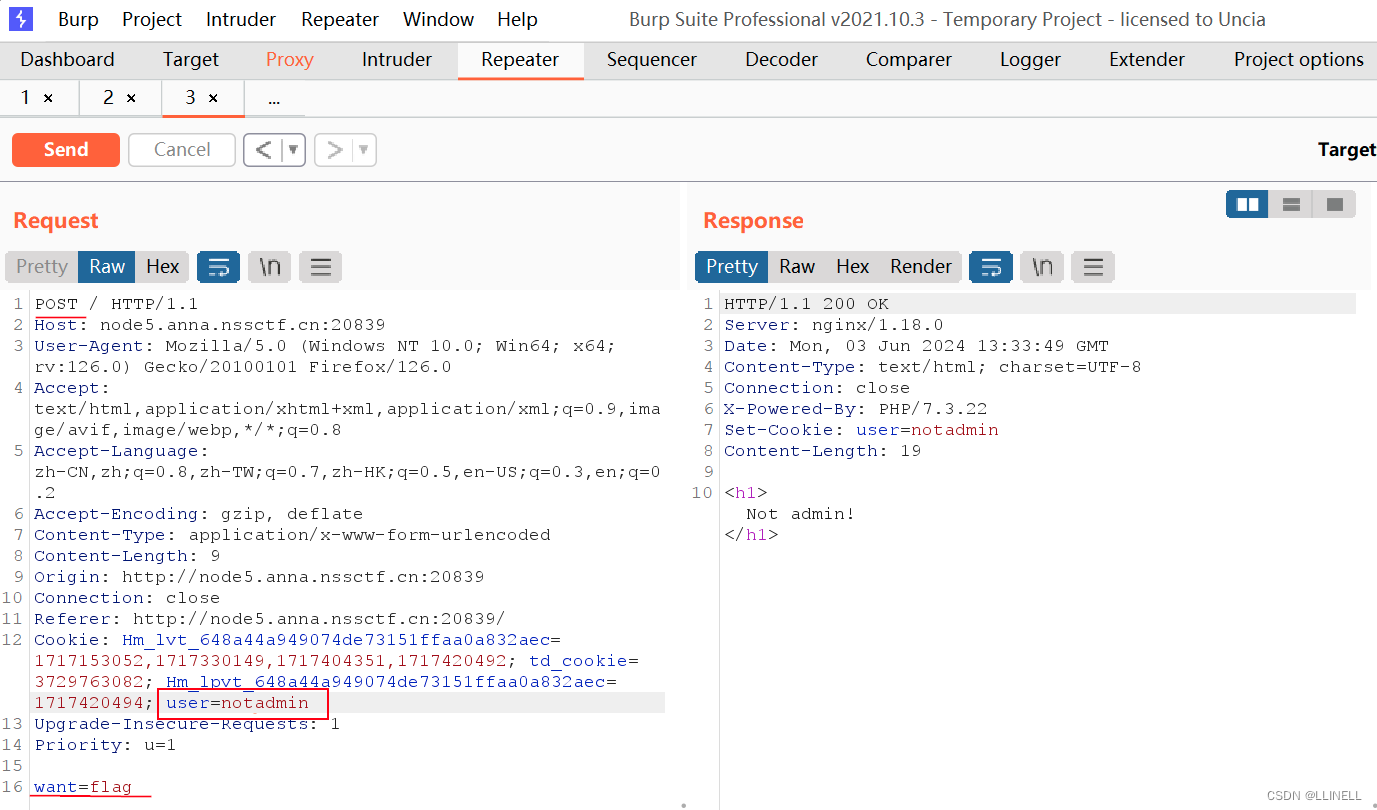Switch Response view to Render
Viewport: 1377px width, 810px height.
(921, 266)
